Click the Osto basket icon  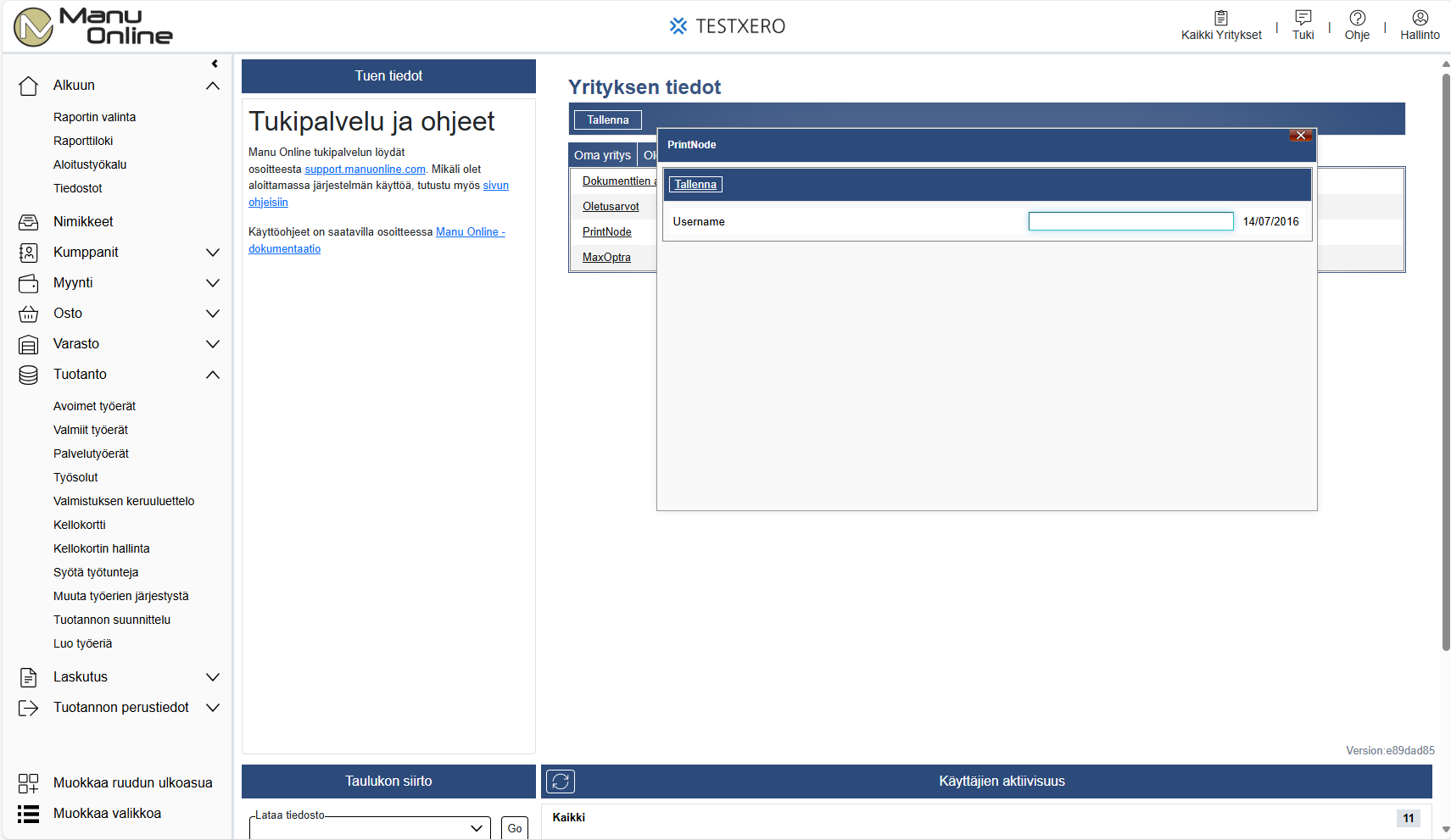click(29, 314)
